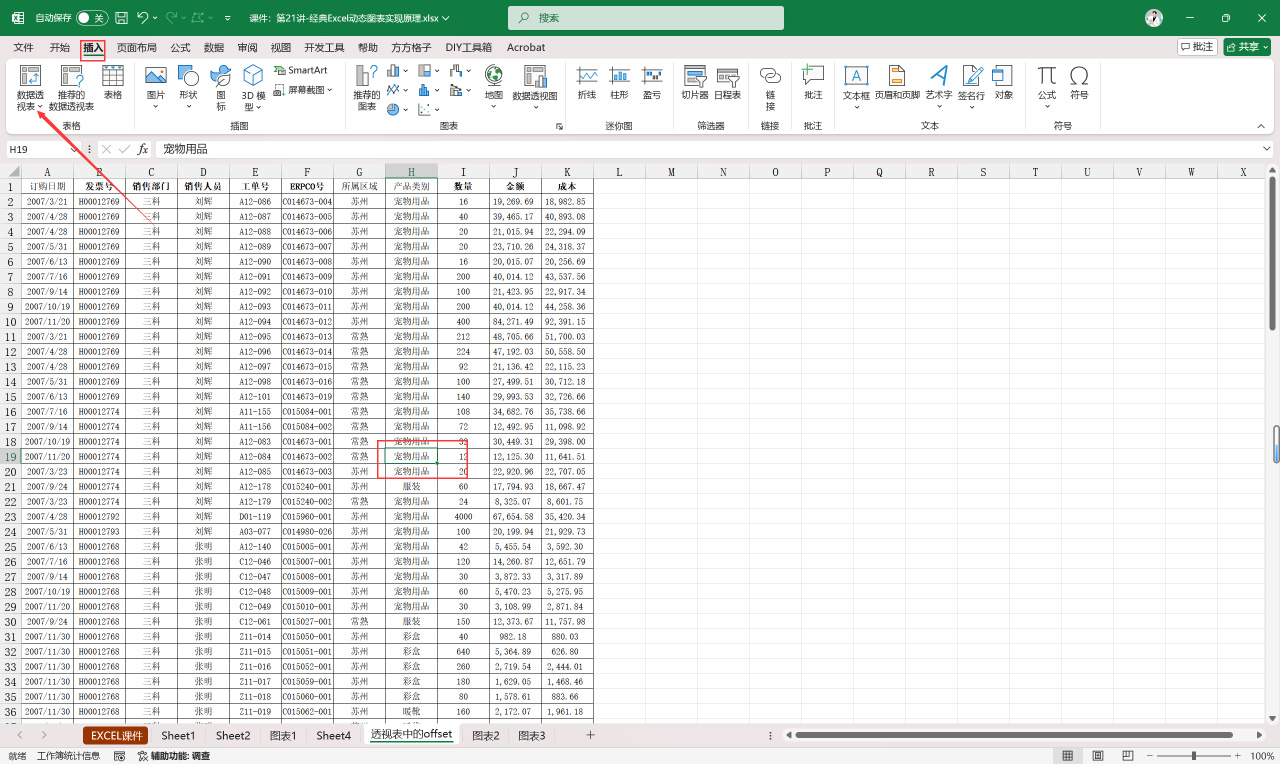Open the 数据透视表 (PivotTable) button
Viewport: 1280px width, 764px height.
tap(30, 88)
